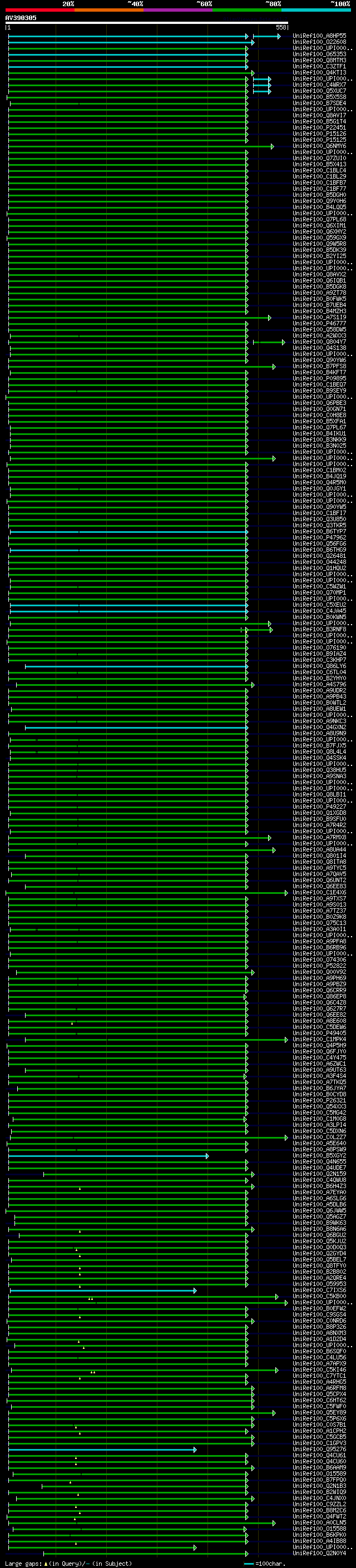
Task: Select the UniRef100_Q0D0Q3 label
Action: (319, 1247)
